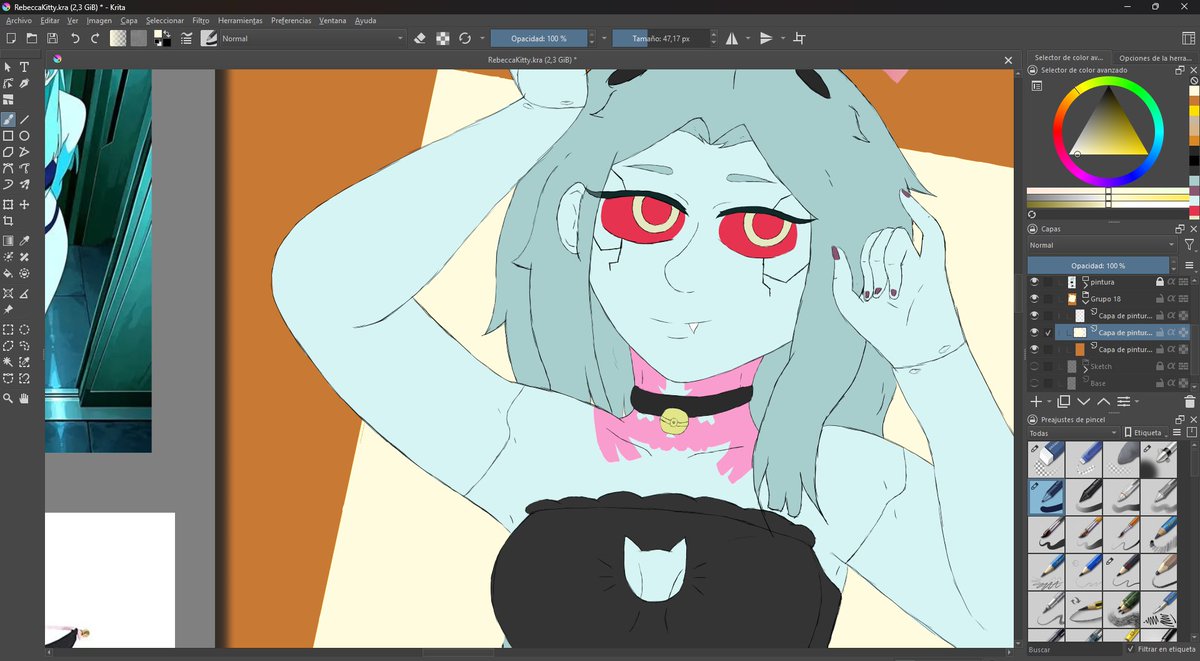
Task: Toggle eraser mode in toolbar
Action: point(420,38)
